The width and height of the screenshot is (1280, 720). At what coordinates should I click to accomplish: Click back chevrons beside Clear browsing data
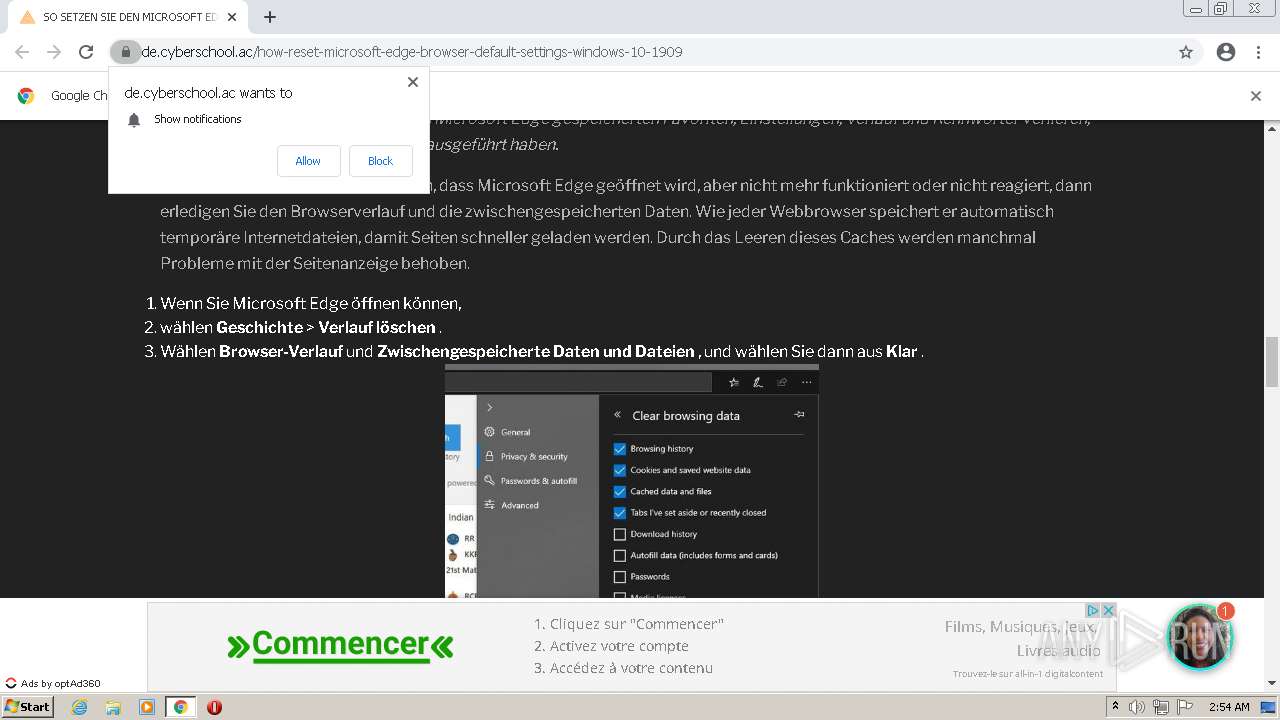pyautogui.click(x=618, y=415)
